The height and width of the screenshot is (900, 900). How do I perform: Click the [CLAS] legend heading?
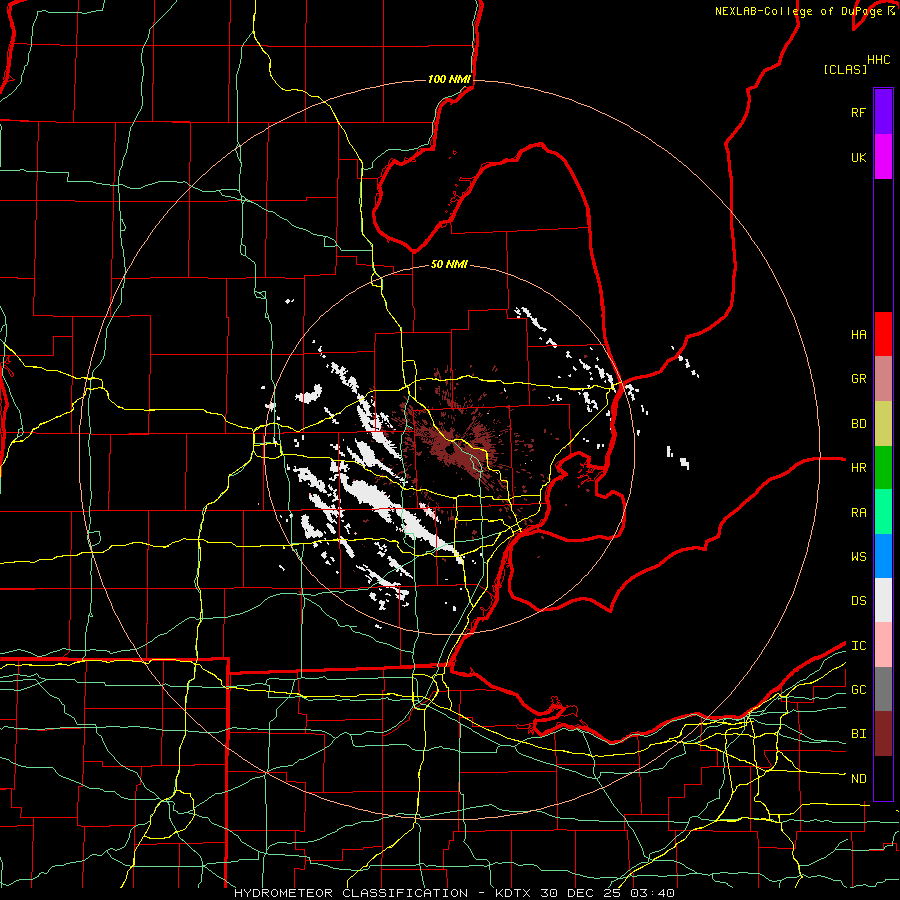845,69
